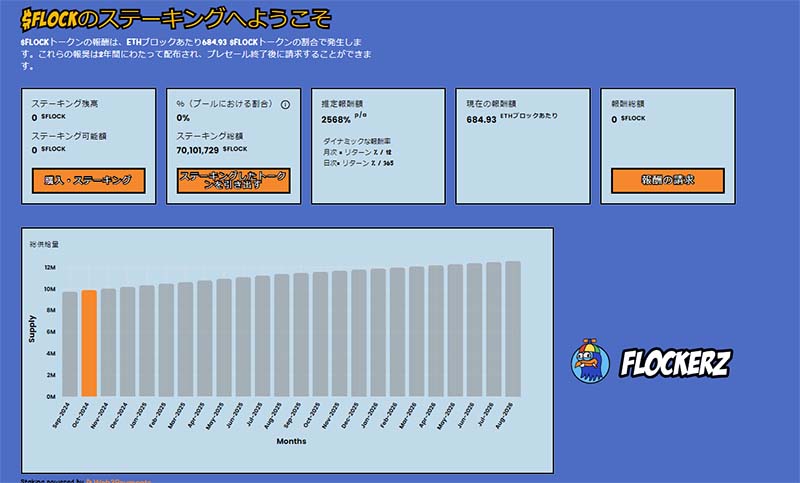
Task: Select the Nov-2025 supply bar
Action: (339, 334)
